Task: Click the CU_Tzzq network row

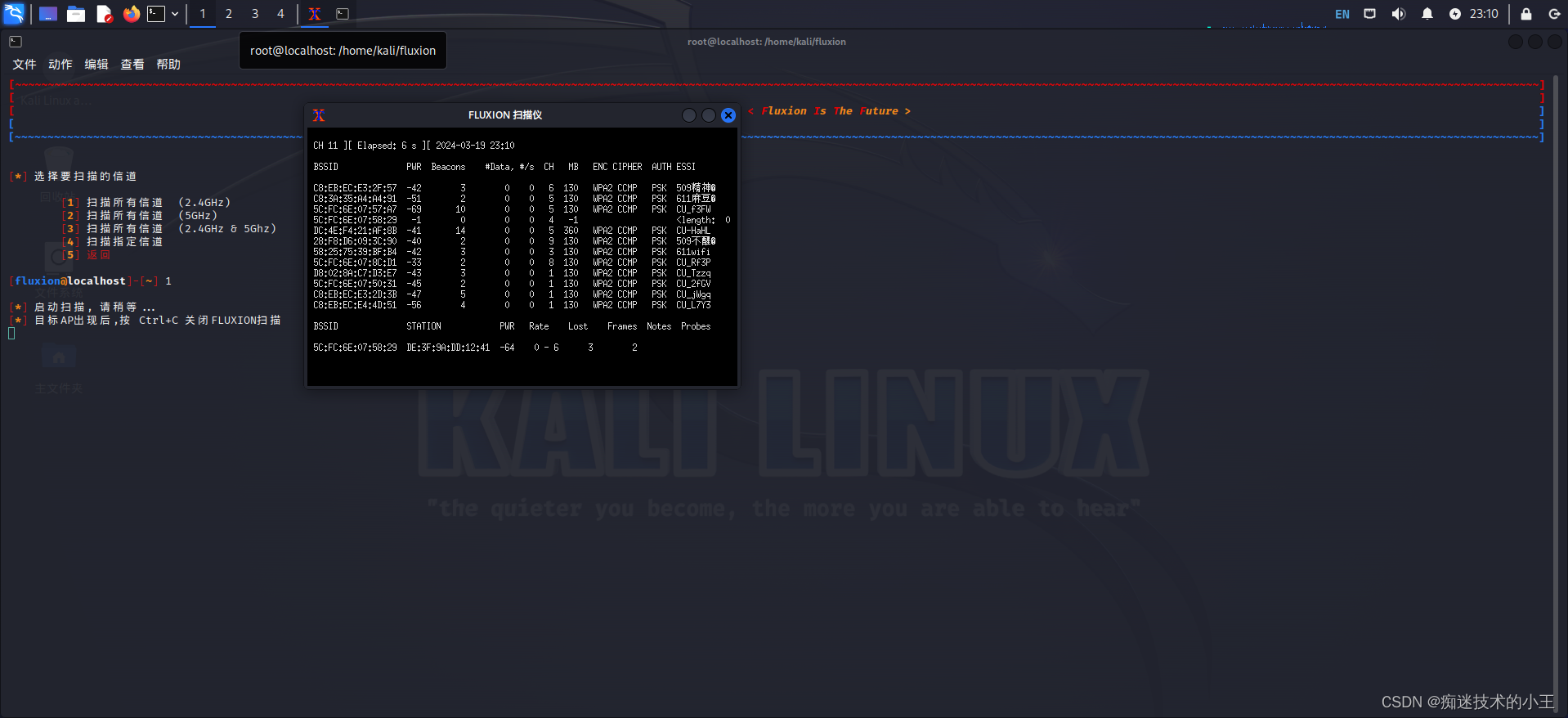Action: [512, 273]
